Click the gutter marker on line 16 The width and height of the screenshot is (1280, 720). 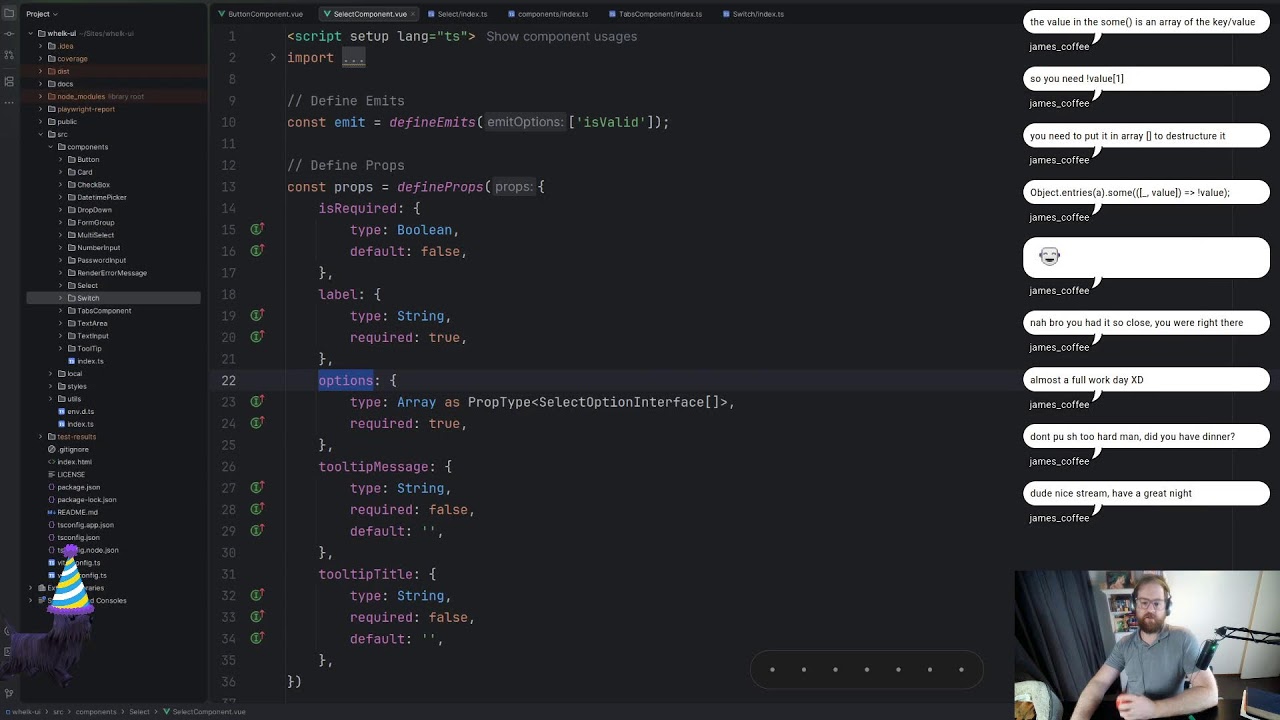point(257,251)
